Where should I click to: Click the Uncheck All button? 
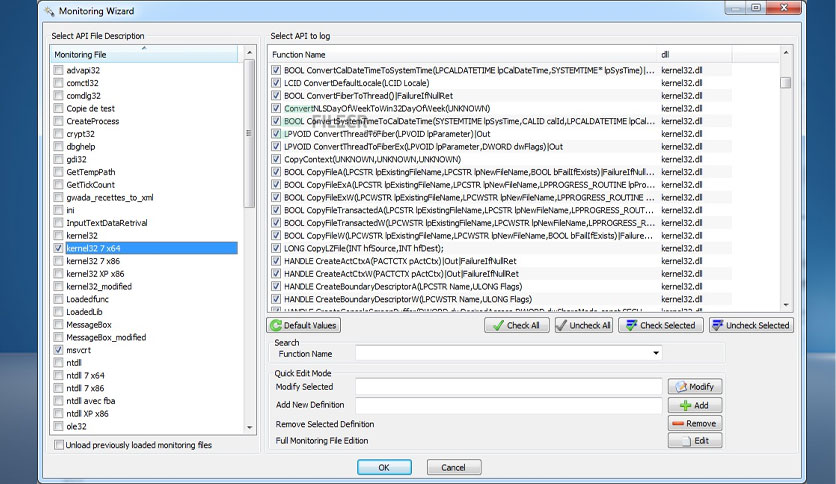tap(584, 325)
